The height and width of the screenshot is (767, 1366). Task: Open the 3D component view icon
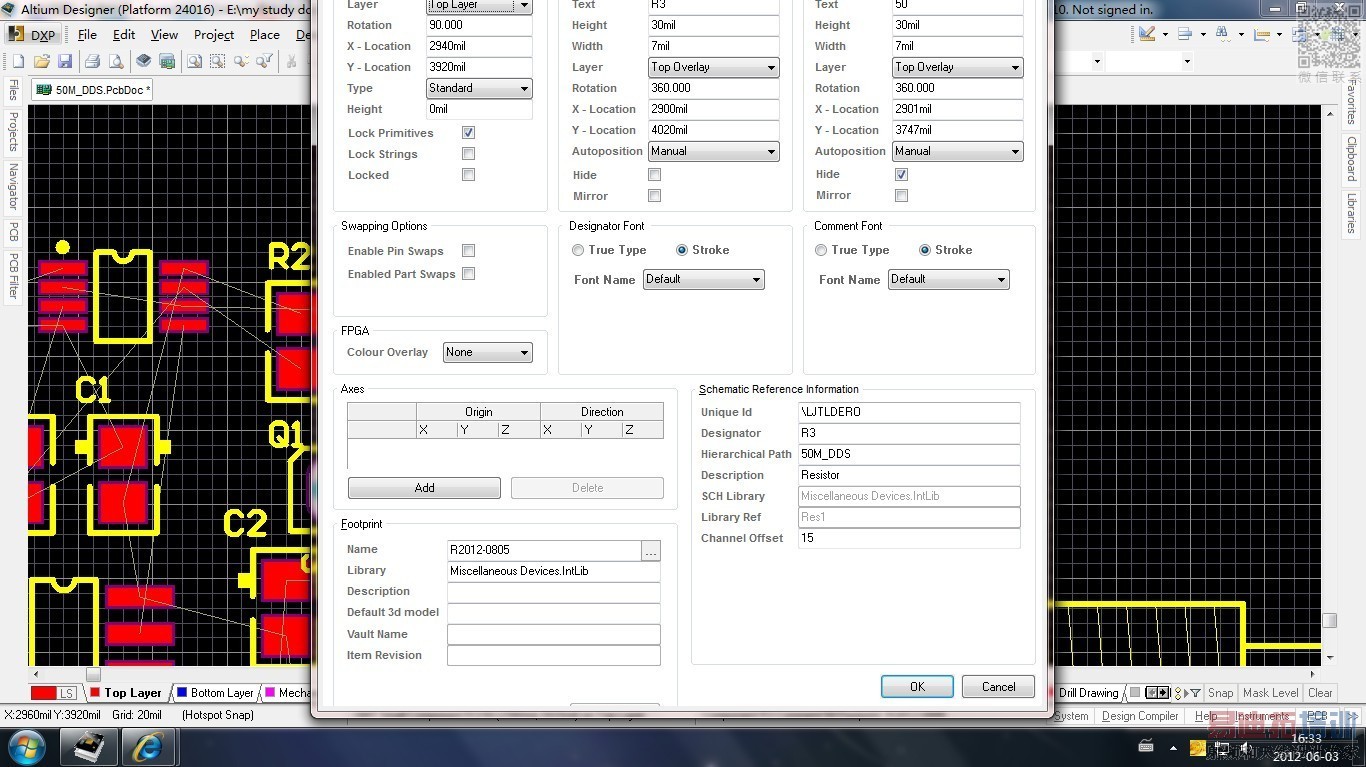click(143, 61)
